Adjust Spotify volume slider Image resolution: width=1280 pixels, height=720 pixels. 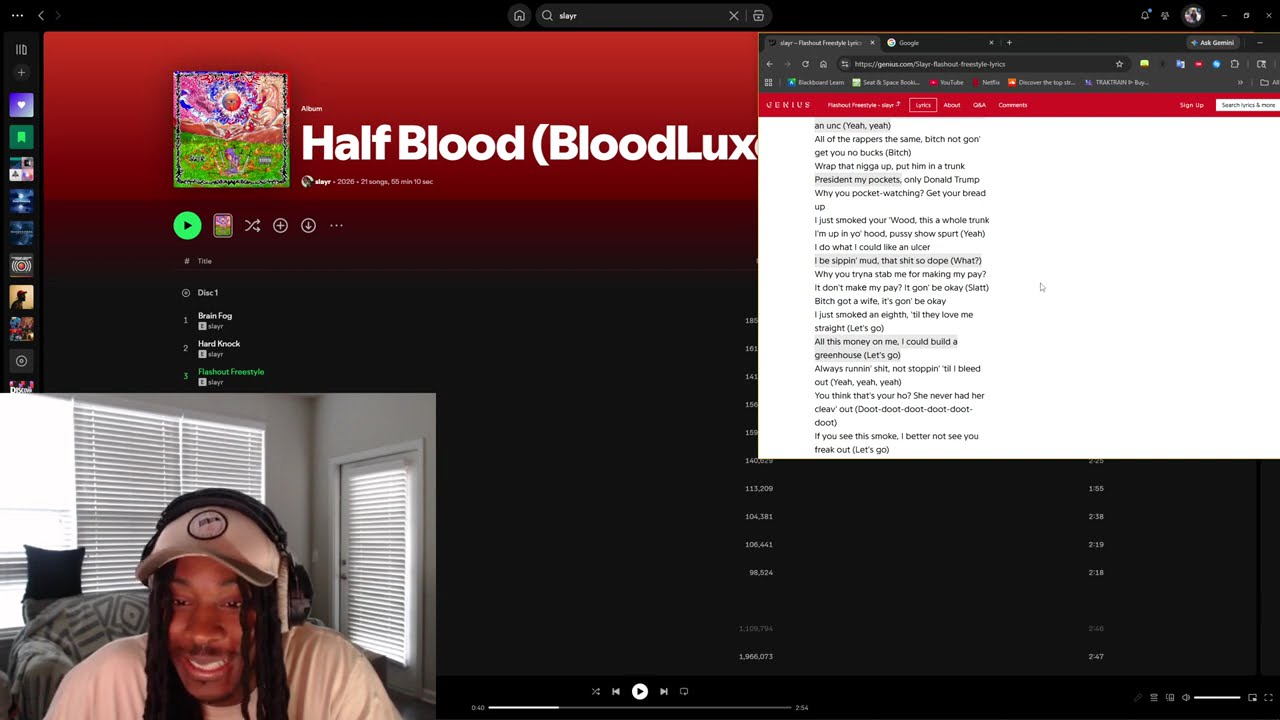(1217, 698)
